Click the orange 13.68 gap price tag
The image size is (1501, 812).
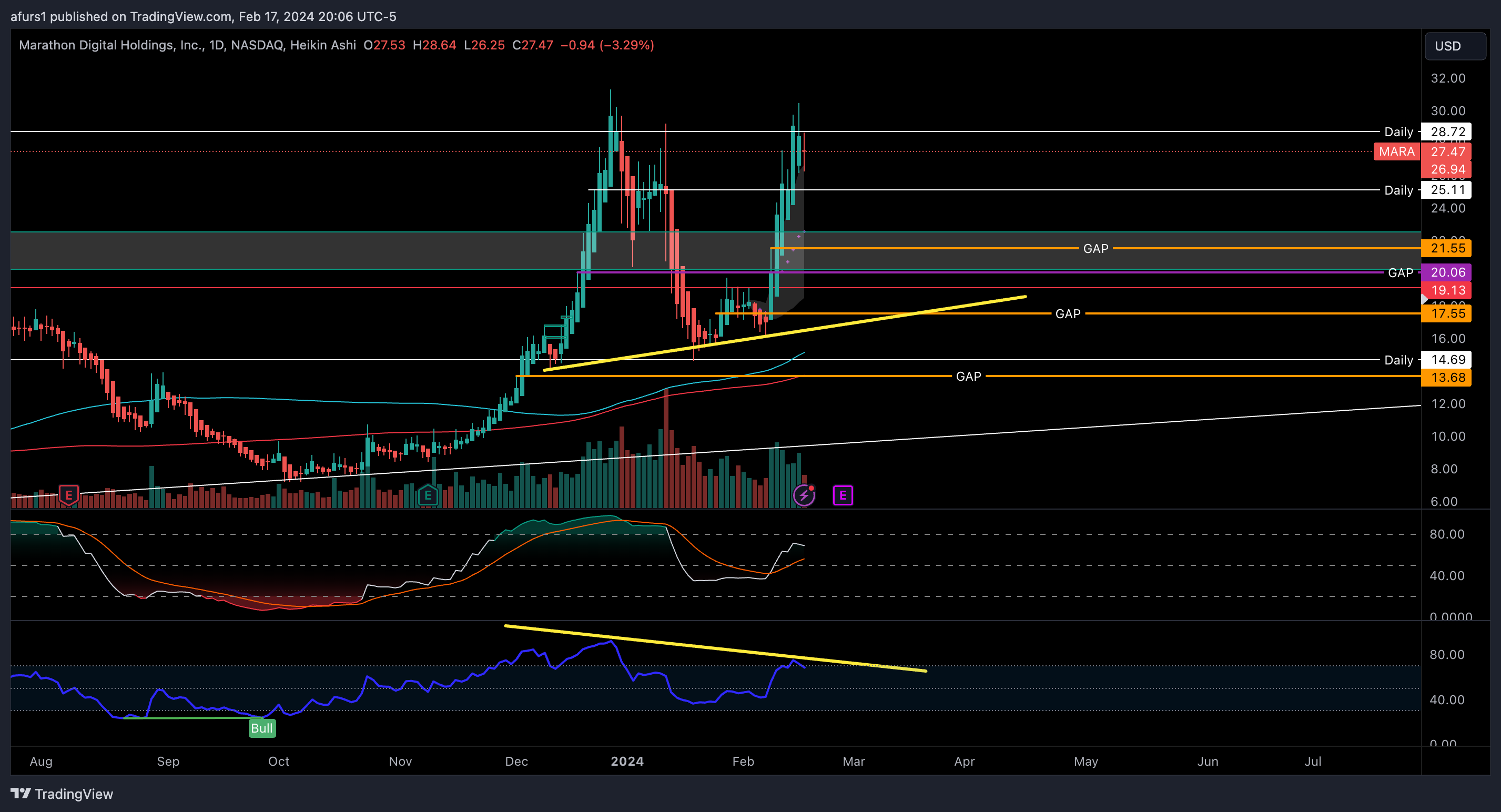click(1447, 378)
